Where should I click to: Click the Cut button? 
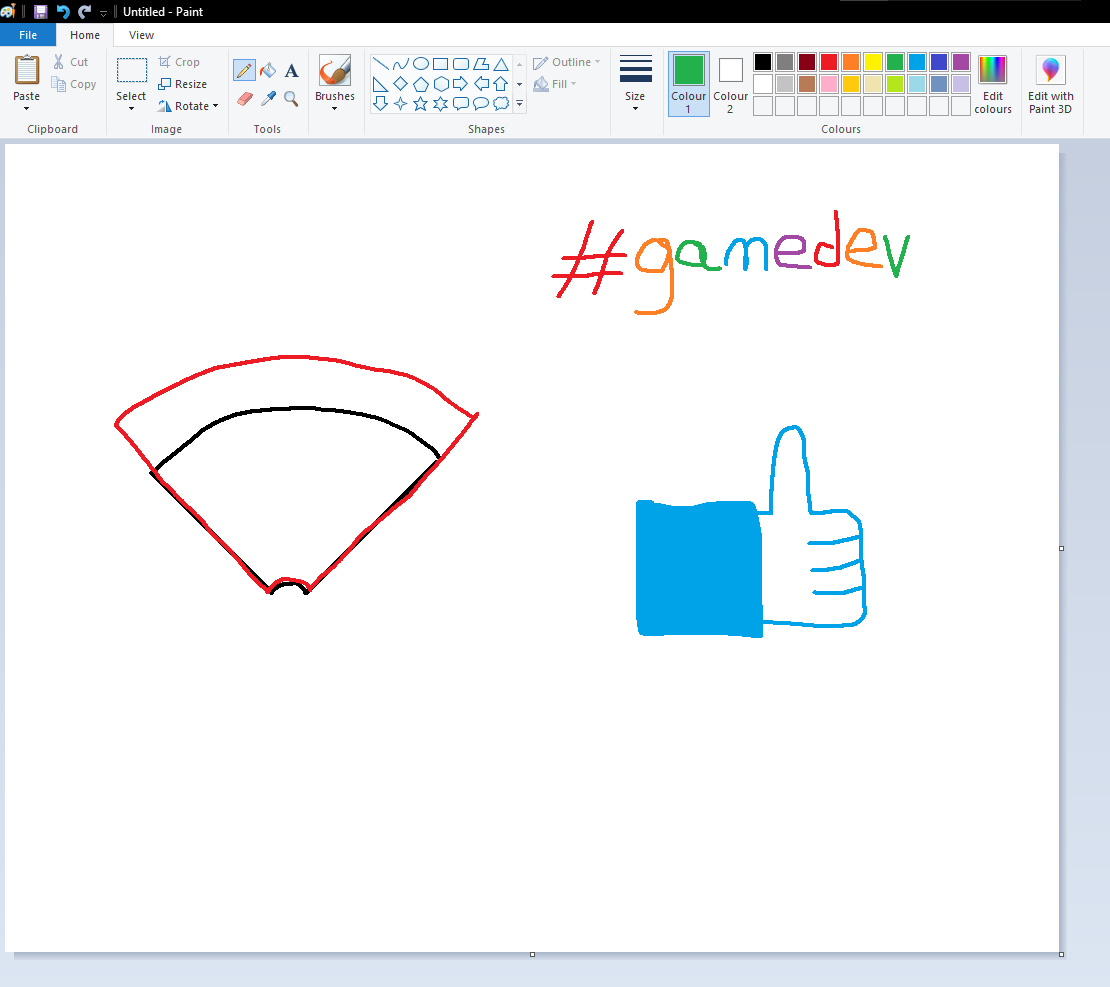[x=71, y=62]
